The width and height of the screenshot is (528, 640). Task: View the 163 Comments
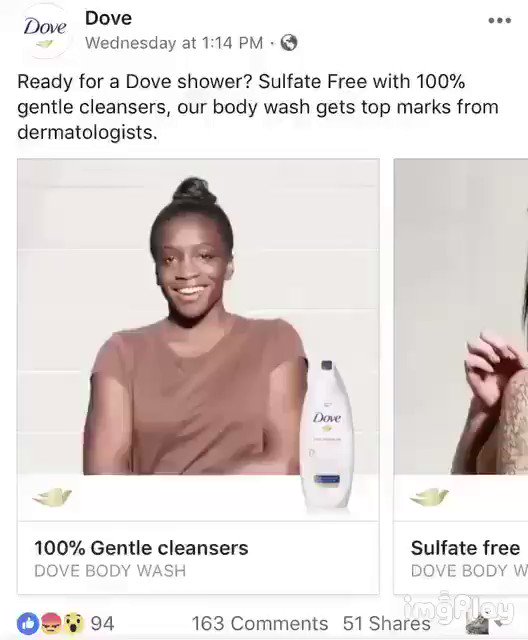(260, 623)
